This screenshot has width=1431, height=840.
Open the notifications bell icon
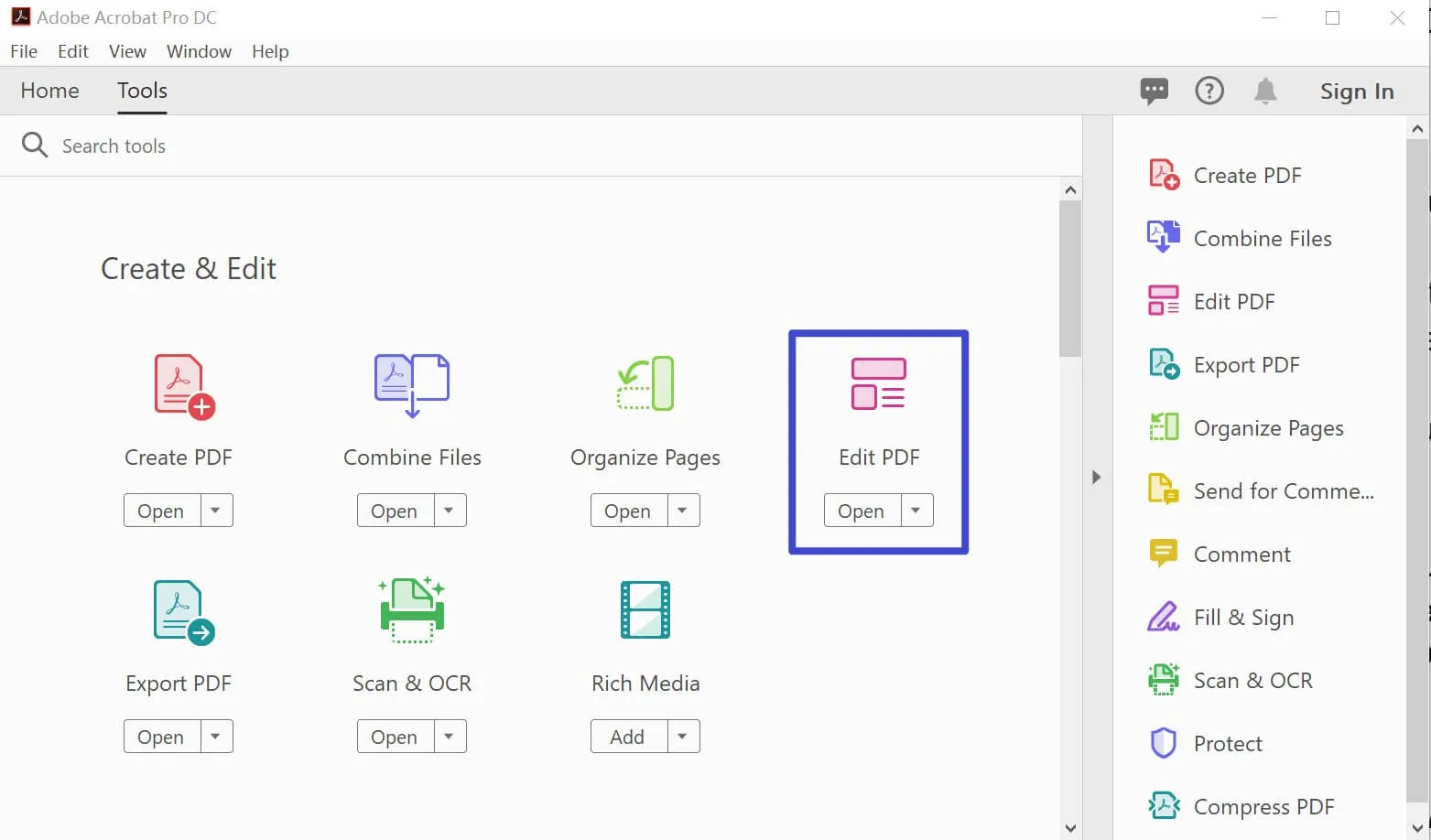coord(1265,91)
